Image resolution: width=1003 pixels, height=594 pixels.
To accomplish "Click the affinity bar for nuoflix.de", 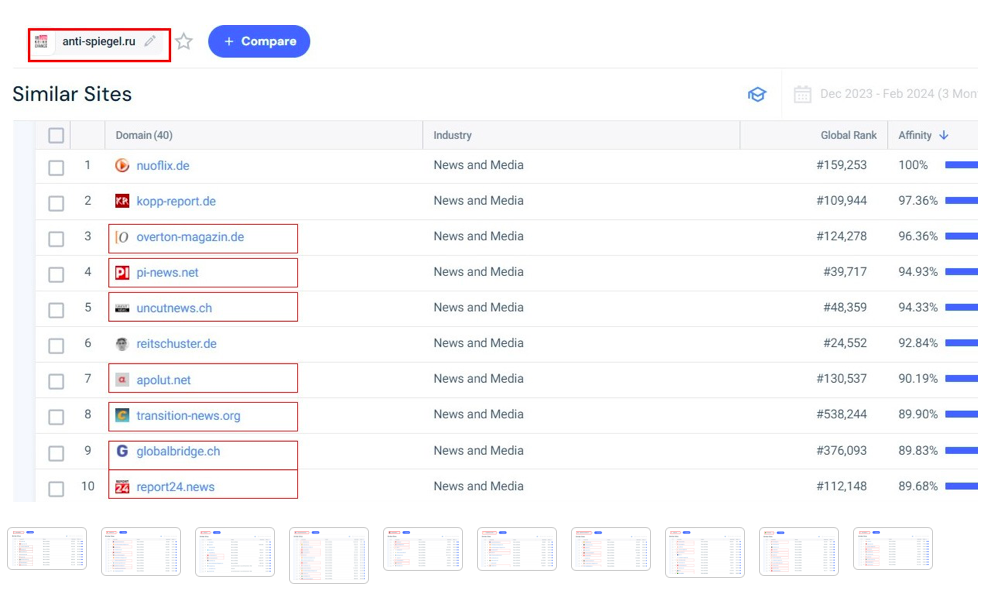I will click(961, 165).
